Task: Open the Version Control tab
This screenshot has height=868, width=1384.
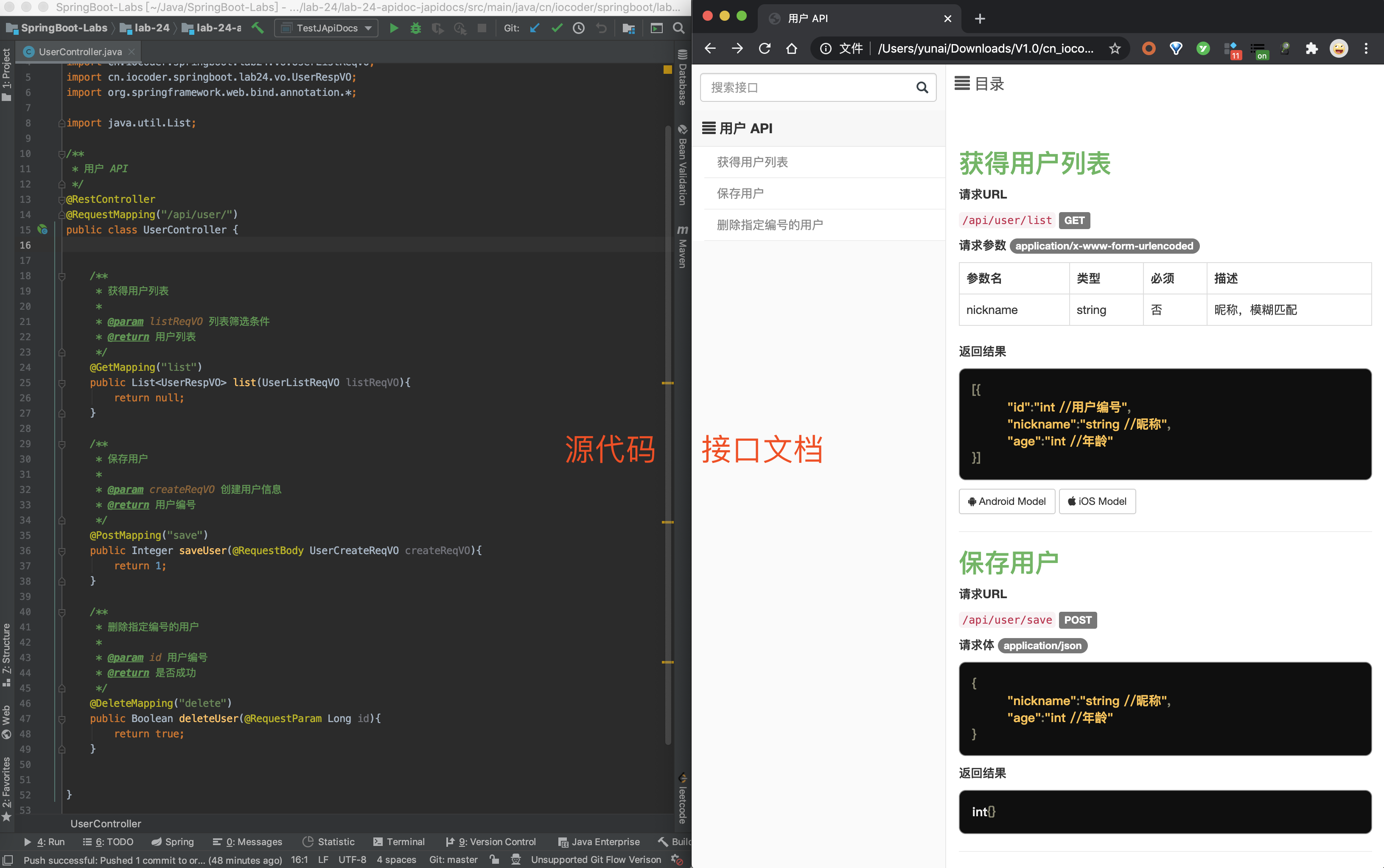Action: [x=491, y=842]
